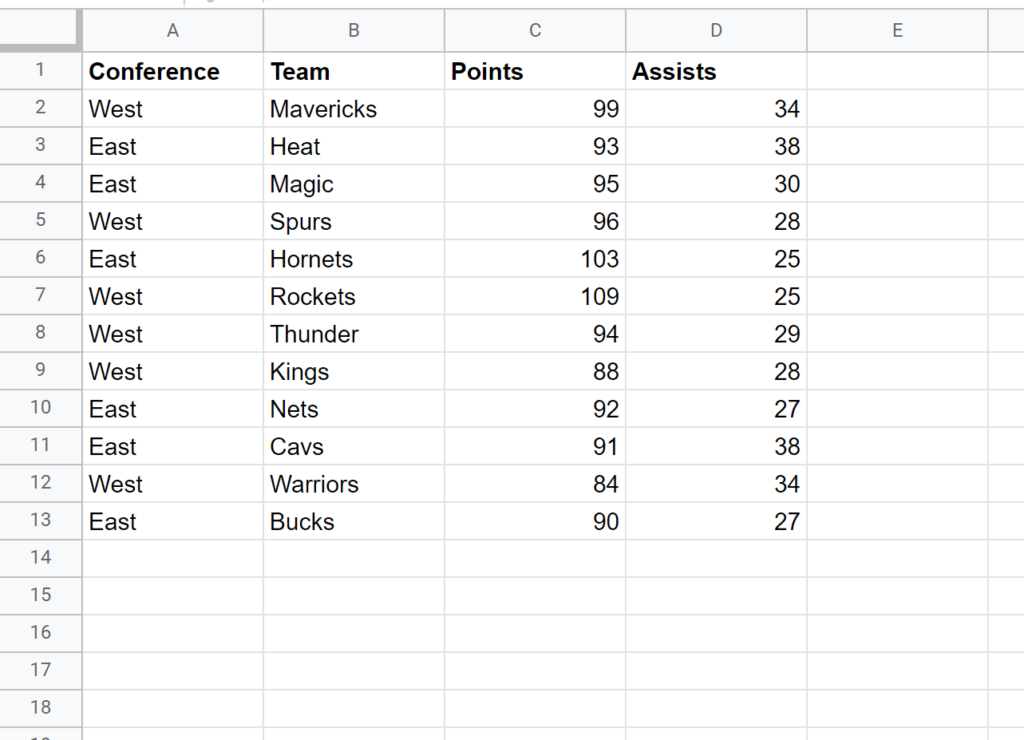Viewport: 1024px width, 740px height.
Task: Select column D header
Action: [x=716, y=31]
